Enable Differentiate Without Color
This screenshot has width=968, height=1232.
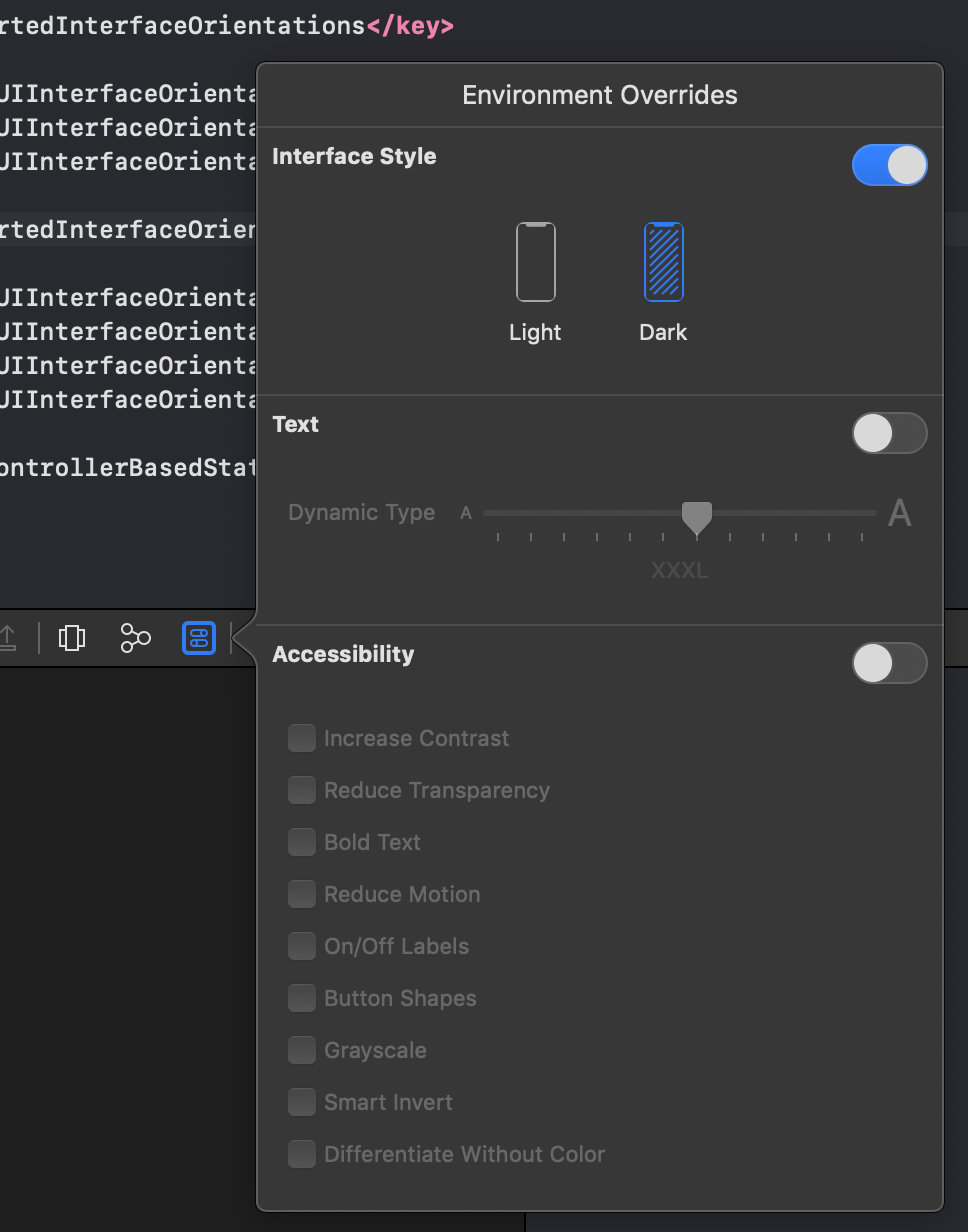(301, 1154)
